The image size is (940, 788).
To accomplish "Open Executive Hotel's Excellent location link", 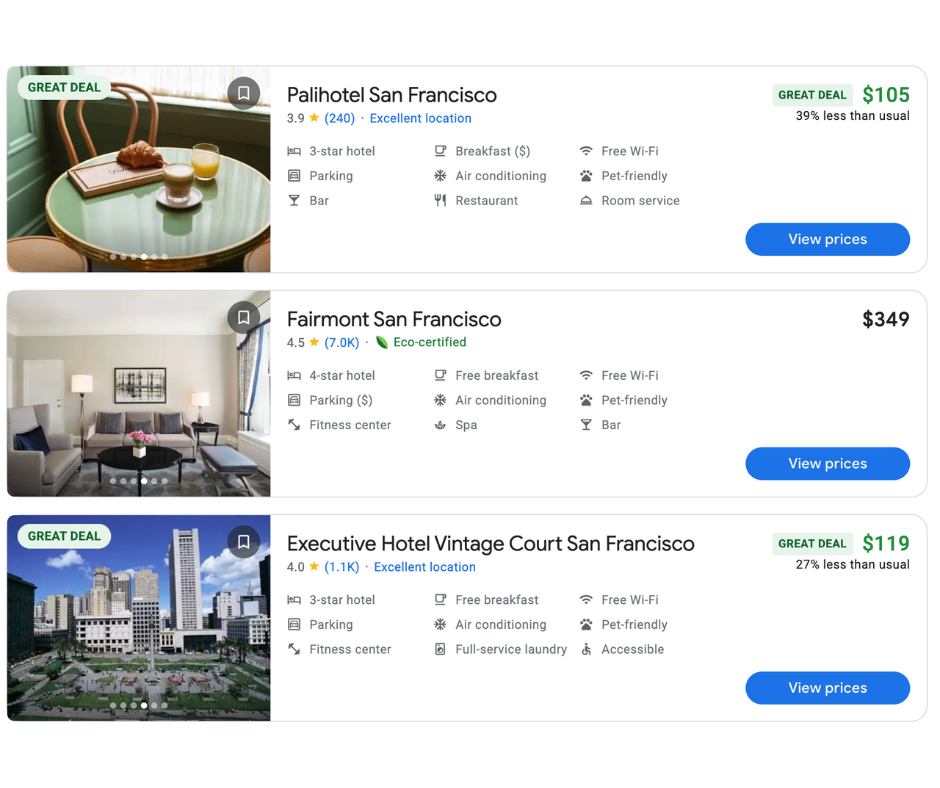I will pos(424,567).
